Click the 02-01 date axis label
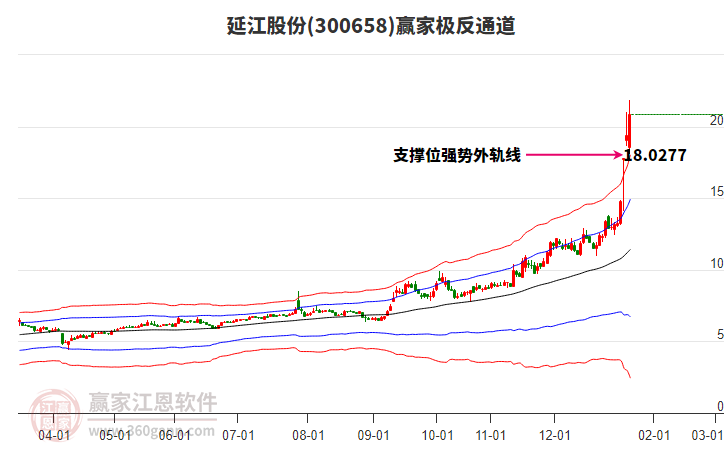The width and height of the screenshot is (726, 450). [x=654, y=435]
